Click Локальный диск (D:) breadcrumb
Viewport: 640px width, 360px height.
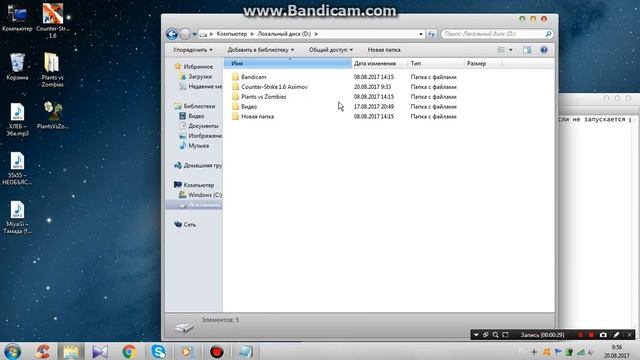coord(284,34)
